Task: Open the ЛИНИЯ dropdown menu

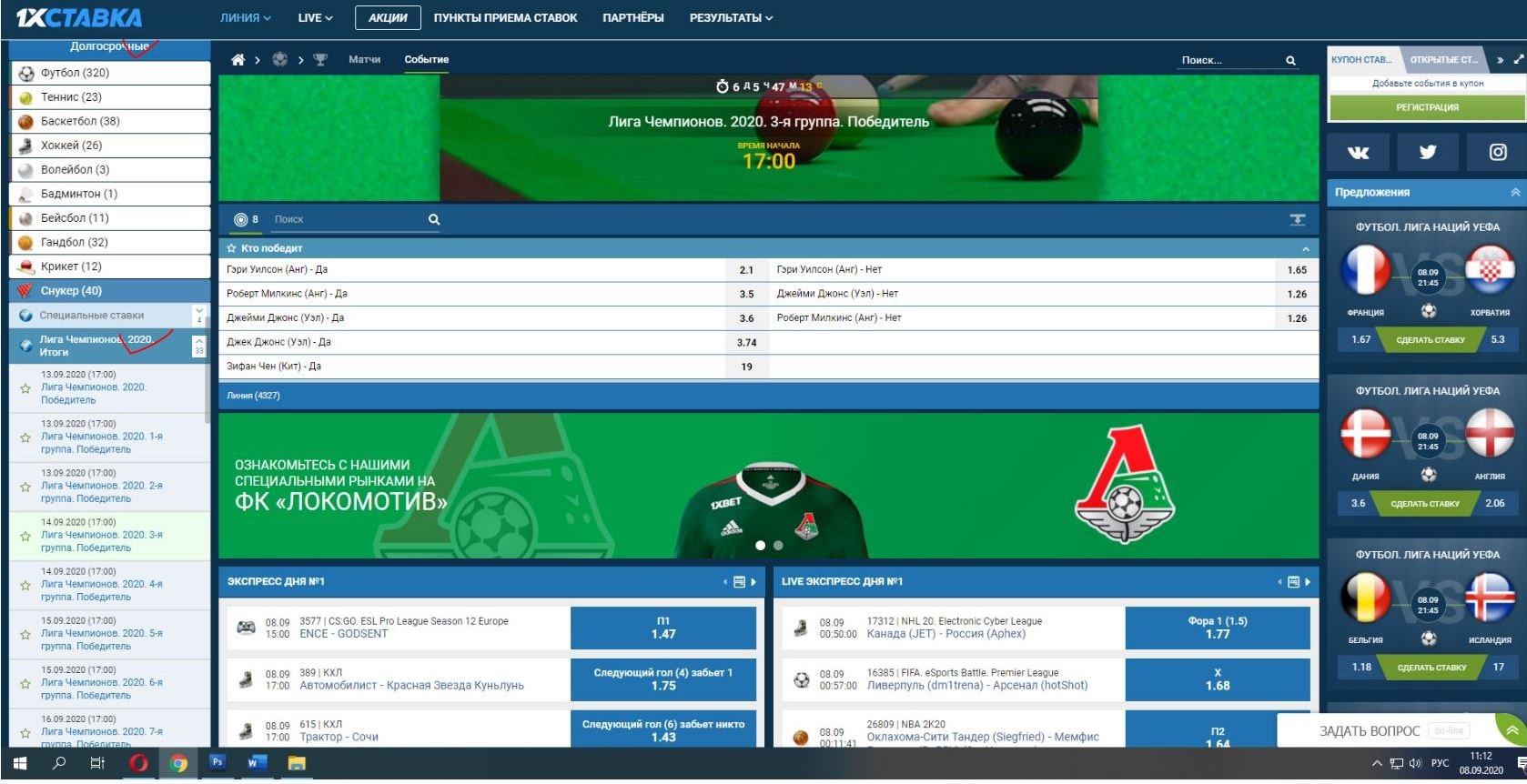Action: tap(245, 18)
